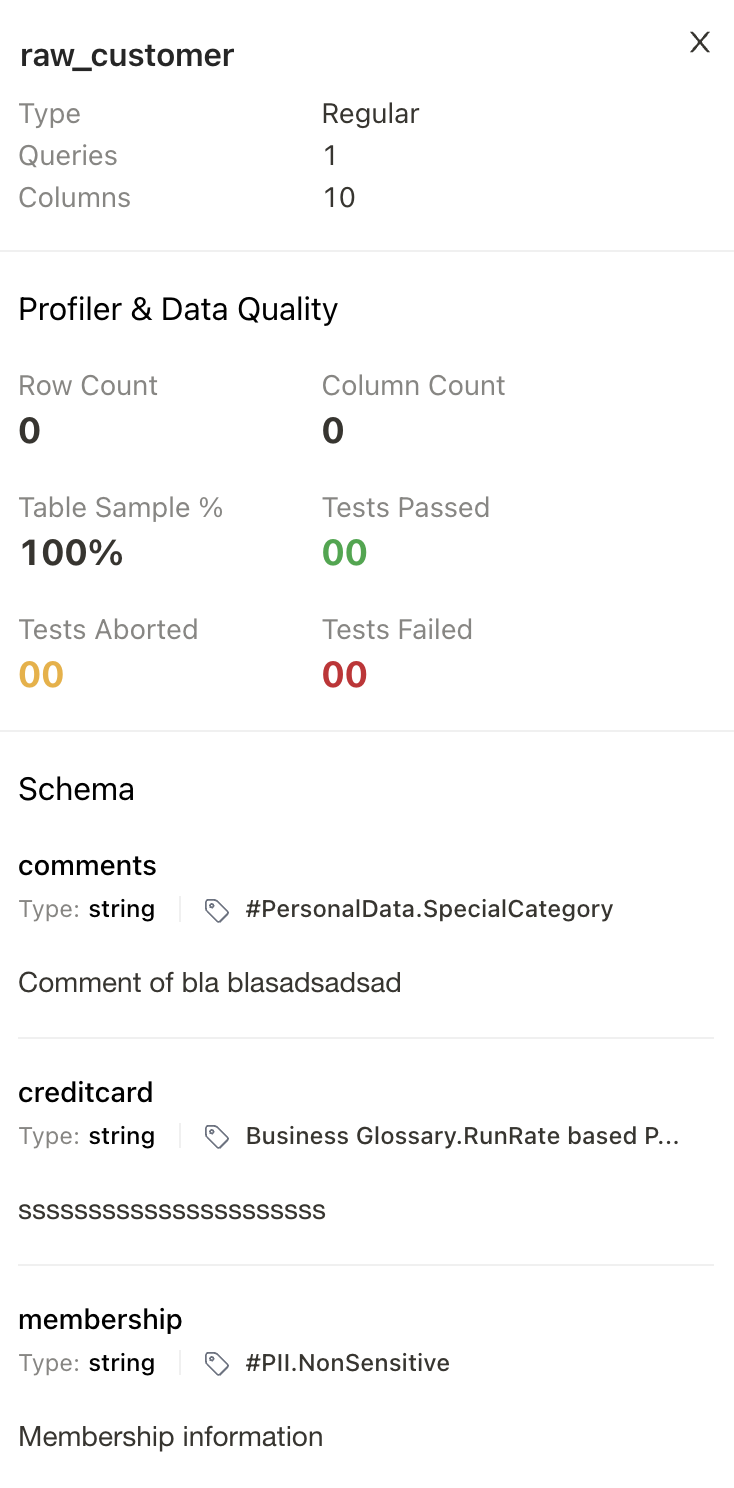
Task: Open the truncated Business Glossary.RunRate tag
Action: (463, 1136)
